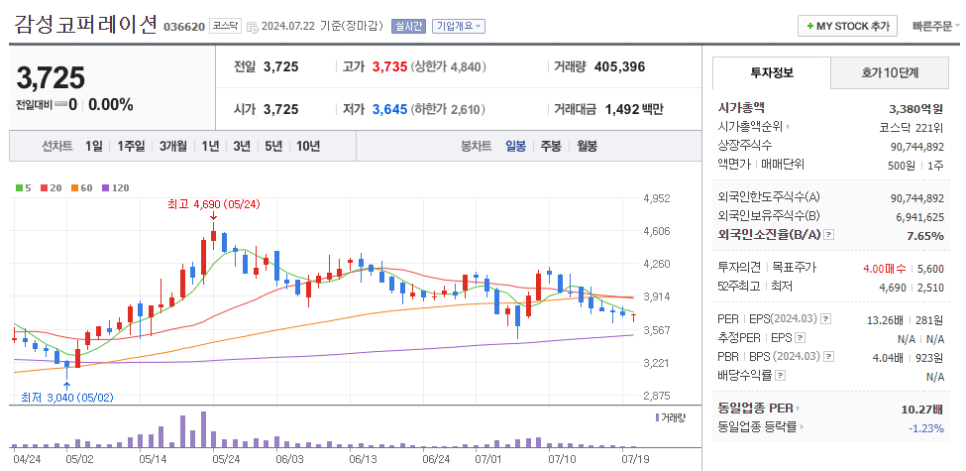Open help icon next to 배당수익률
This screenshot has width=966, height=471.
tap(781, 375)
